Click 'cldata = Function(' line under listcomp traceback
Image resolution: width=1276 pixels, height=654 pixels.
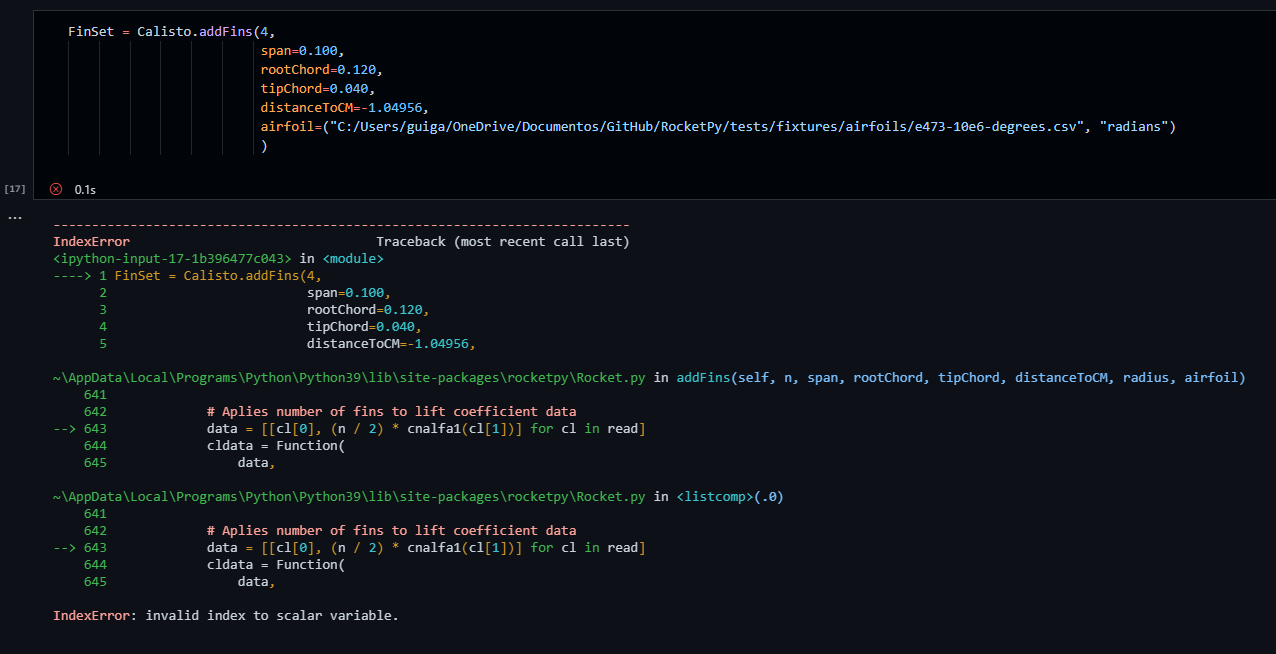coord(275,565)
